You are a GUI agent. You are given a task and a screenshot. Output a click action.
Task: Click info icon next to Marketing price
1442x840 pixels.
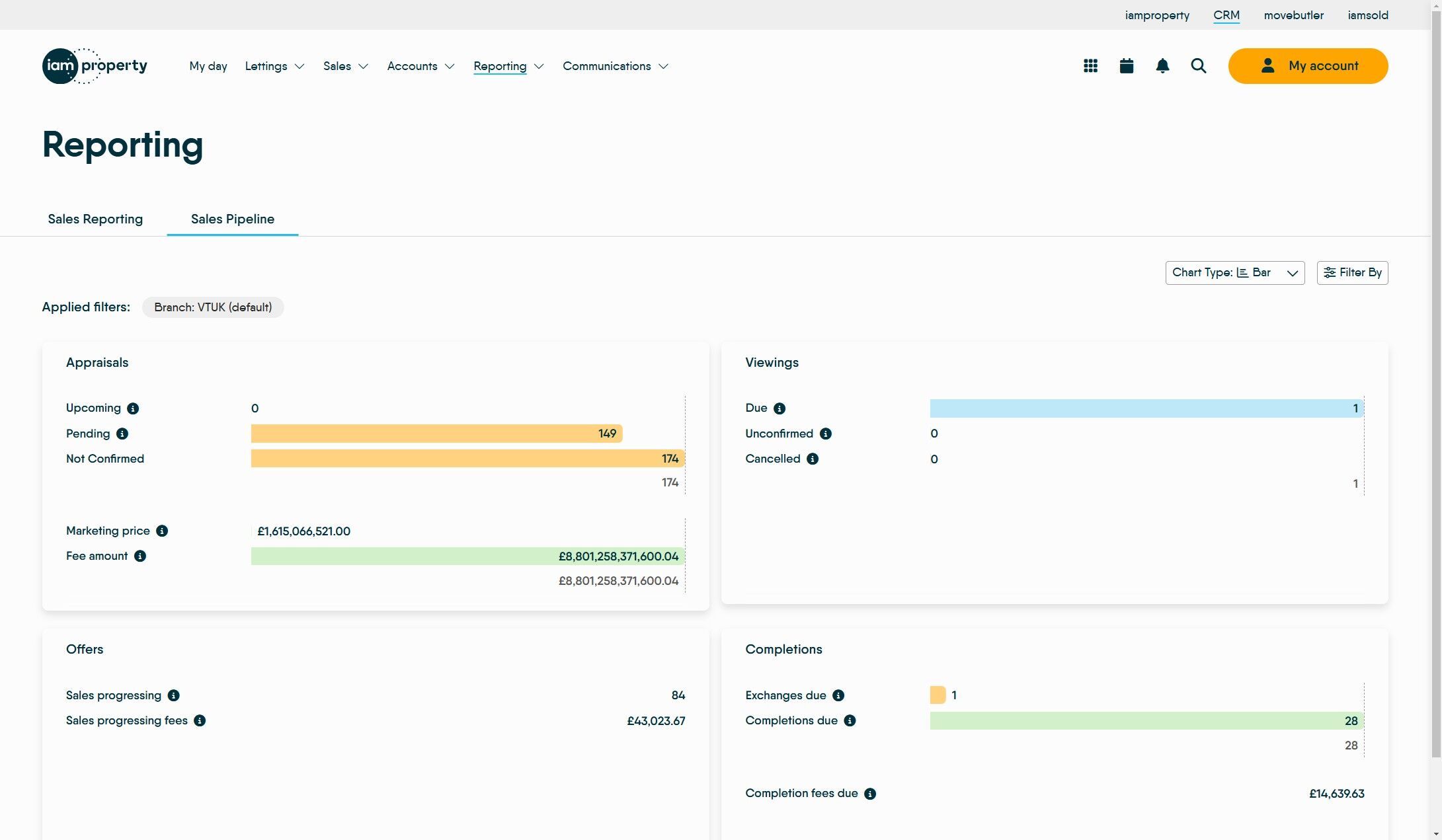point(162,531)
